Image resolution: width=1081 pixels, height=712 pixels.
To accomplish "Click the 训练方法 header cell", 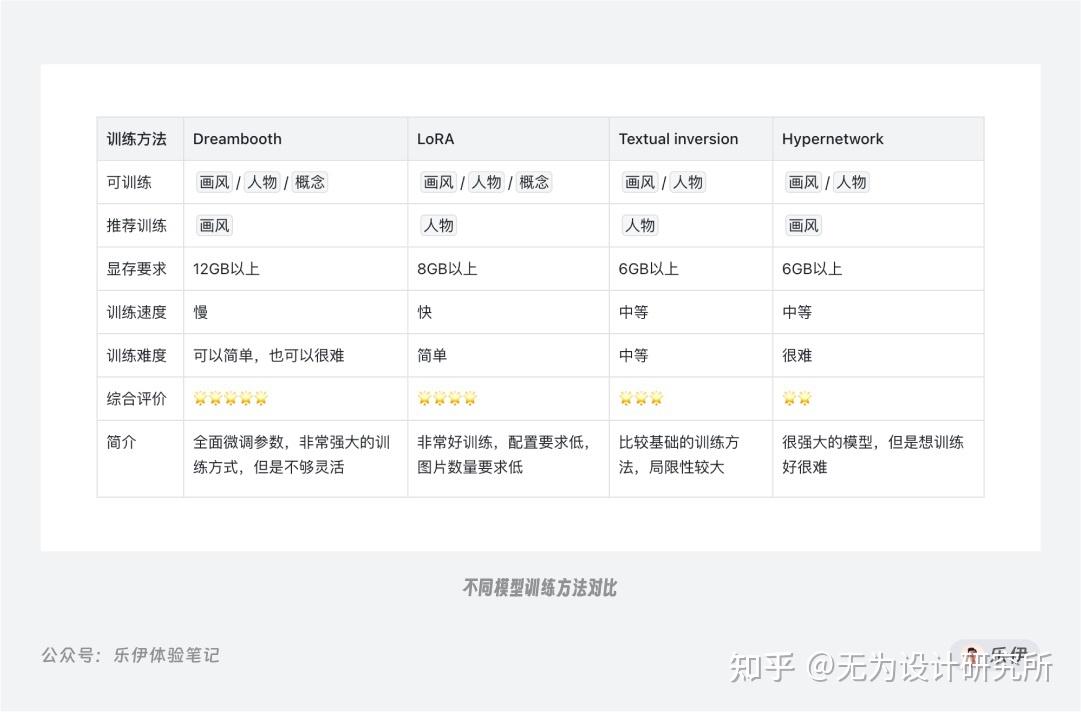I will (140, 139).
